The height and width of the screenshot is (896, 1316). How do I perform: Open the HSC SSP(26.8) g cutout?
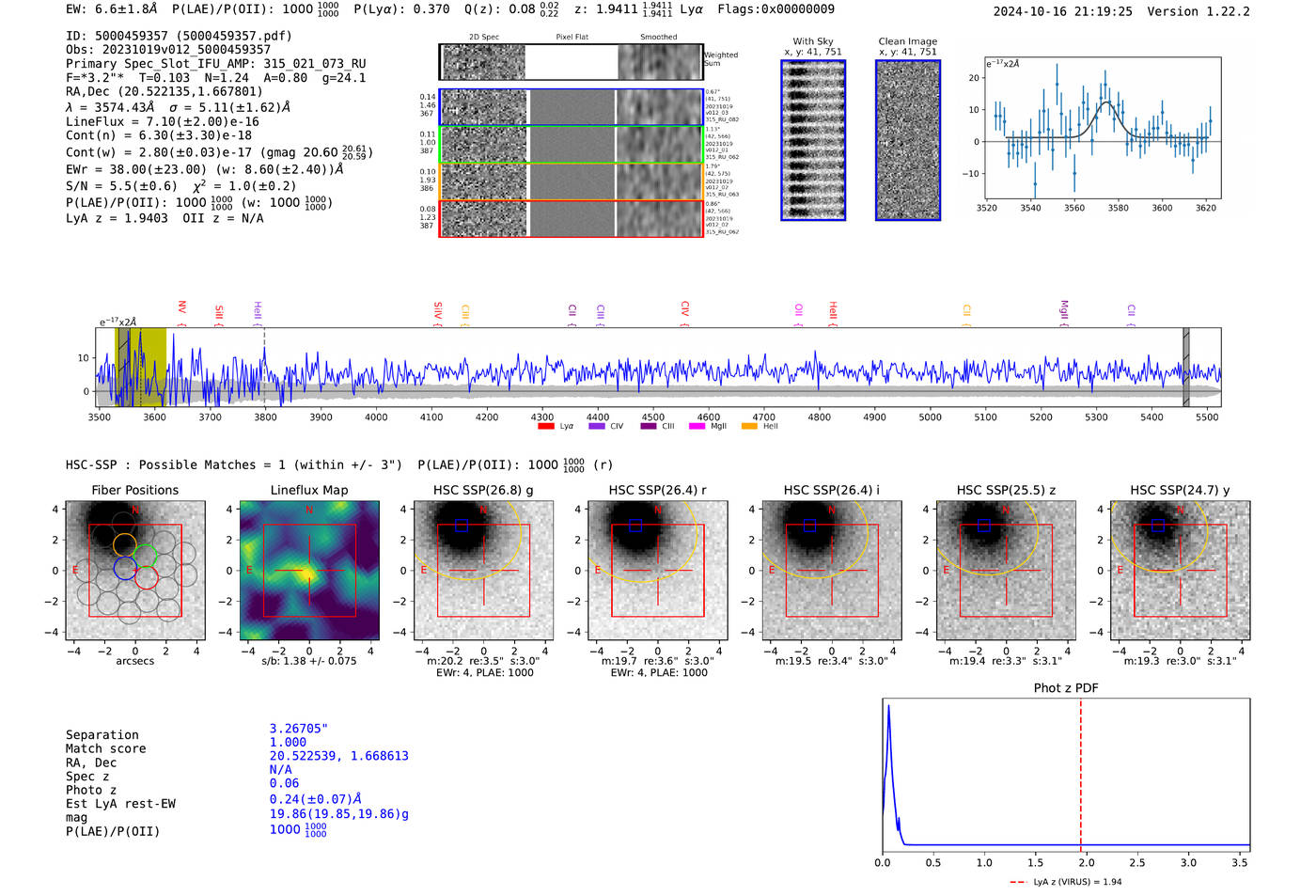tap(484, 571)
